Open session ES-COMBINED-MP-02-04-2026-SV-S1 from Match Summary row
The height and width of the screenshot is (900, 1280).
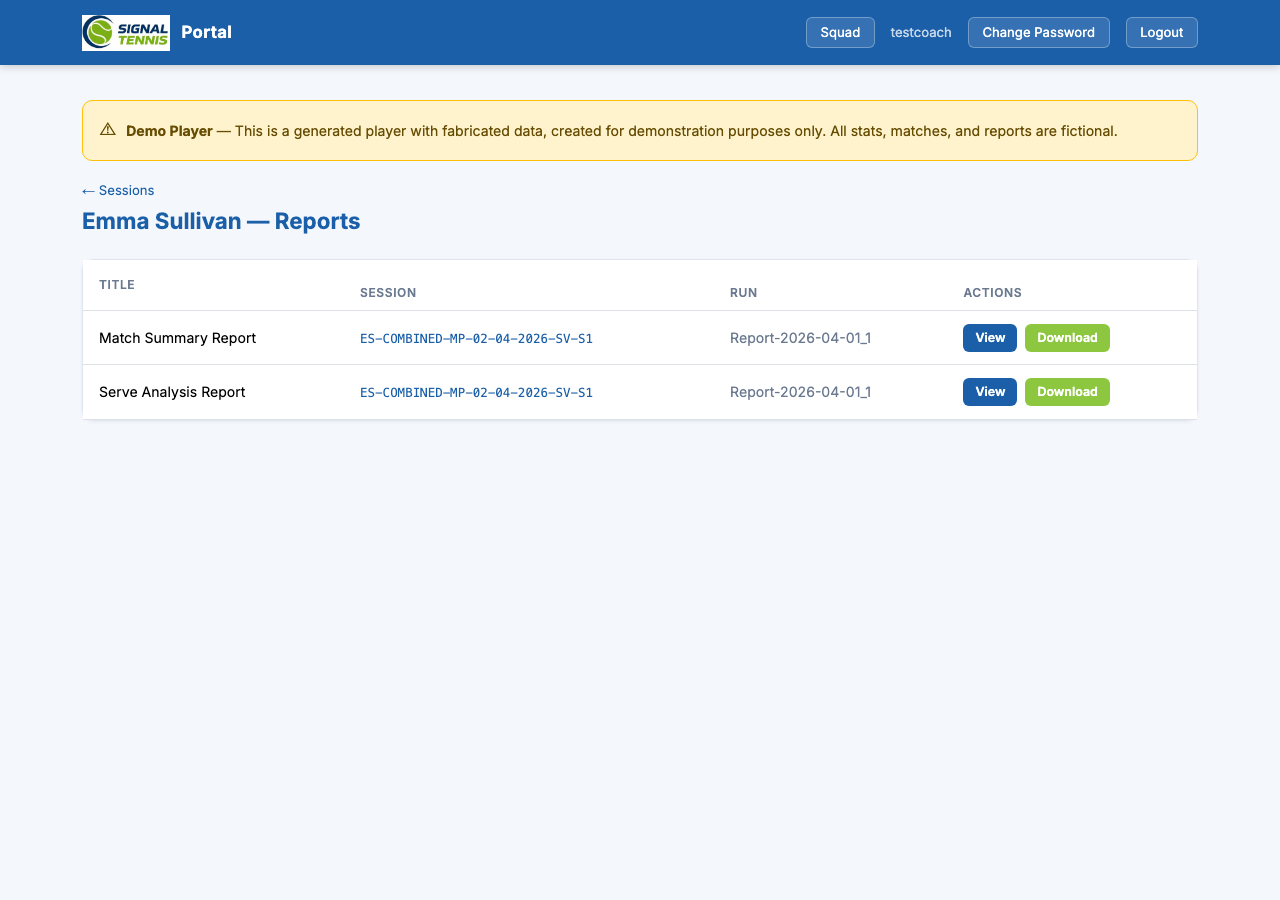pyautogui.click(x=476, y=338)
